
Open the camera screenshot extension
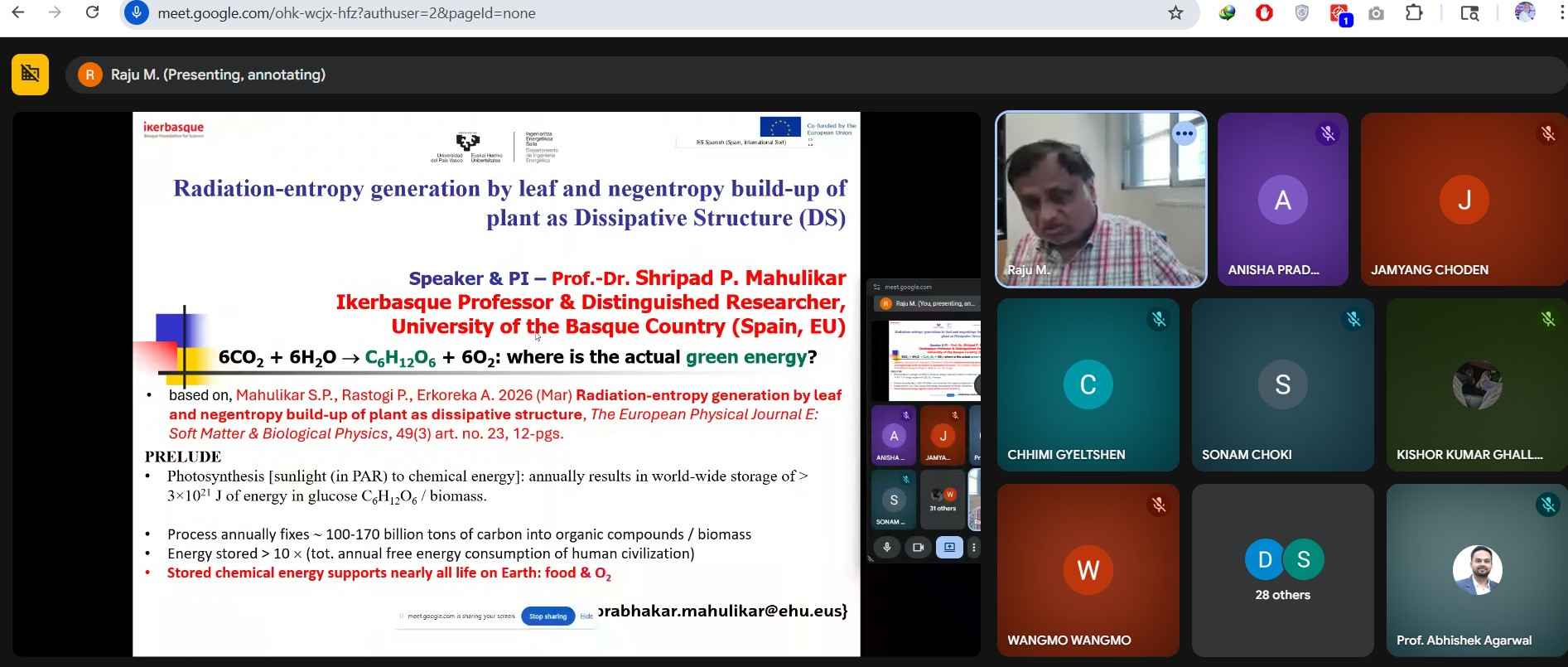click(1376, 13)
